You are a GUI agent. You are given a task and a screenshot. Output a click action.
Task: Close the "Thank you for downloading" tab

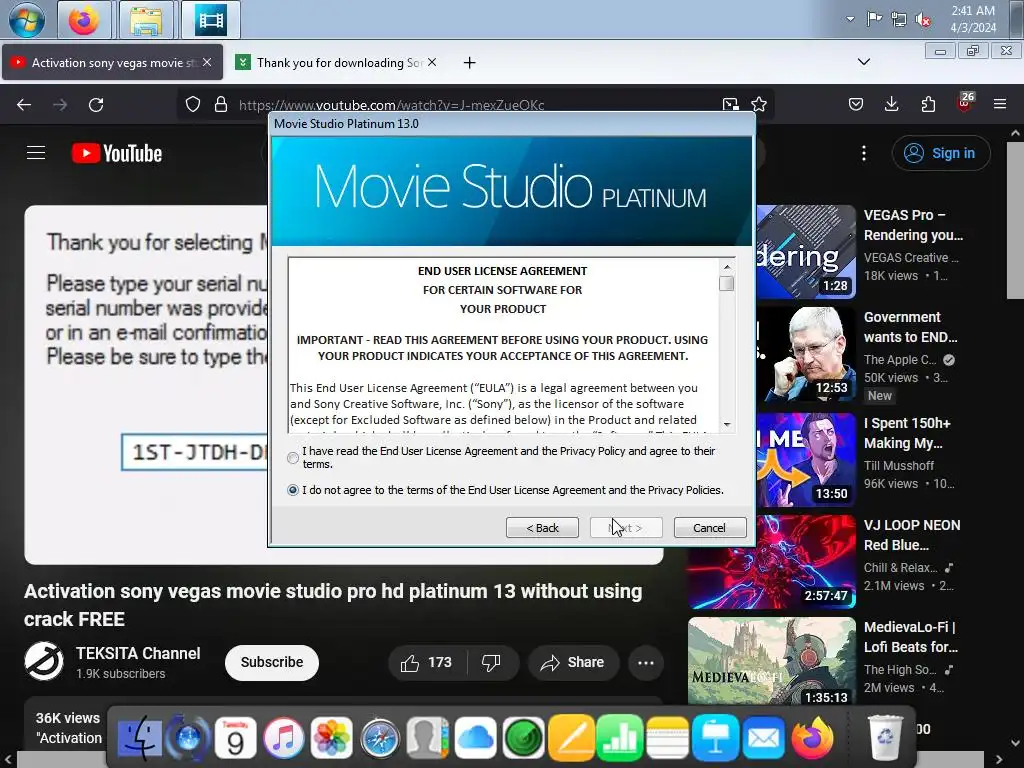pos(432,62)
